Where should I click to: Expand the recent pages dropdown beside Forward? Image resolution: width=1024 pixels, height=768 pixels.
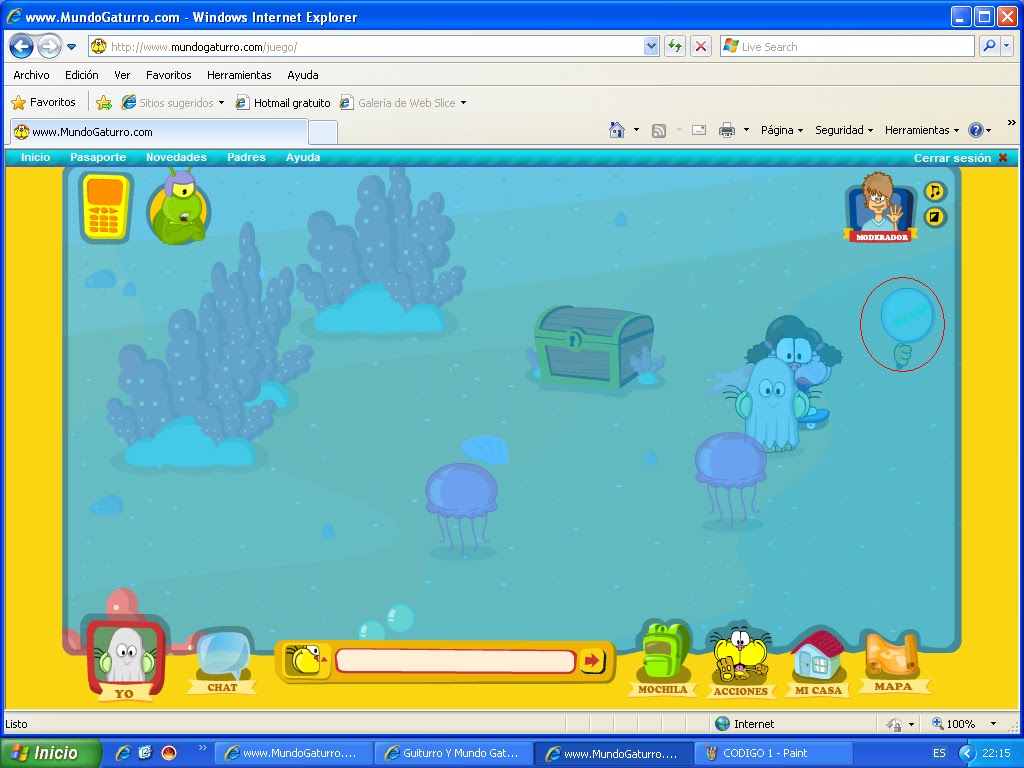[x=71, y=47]
